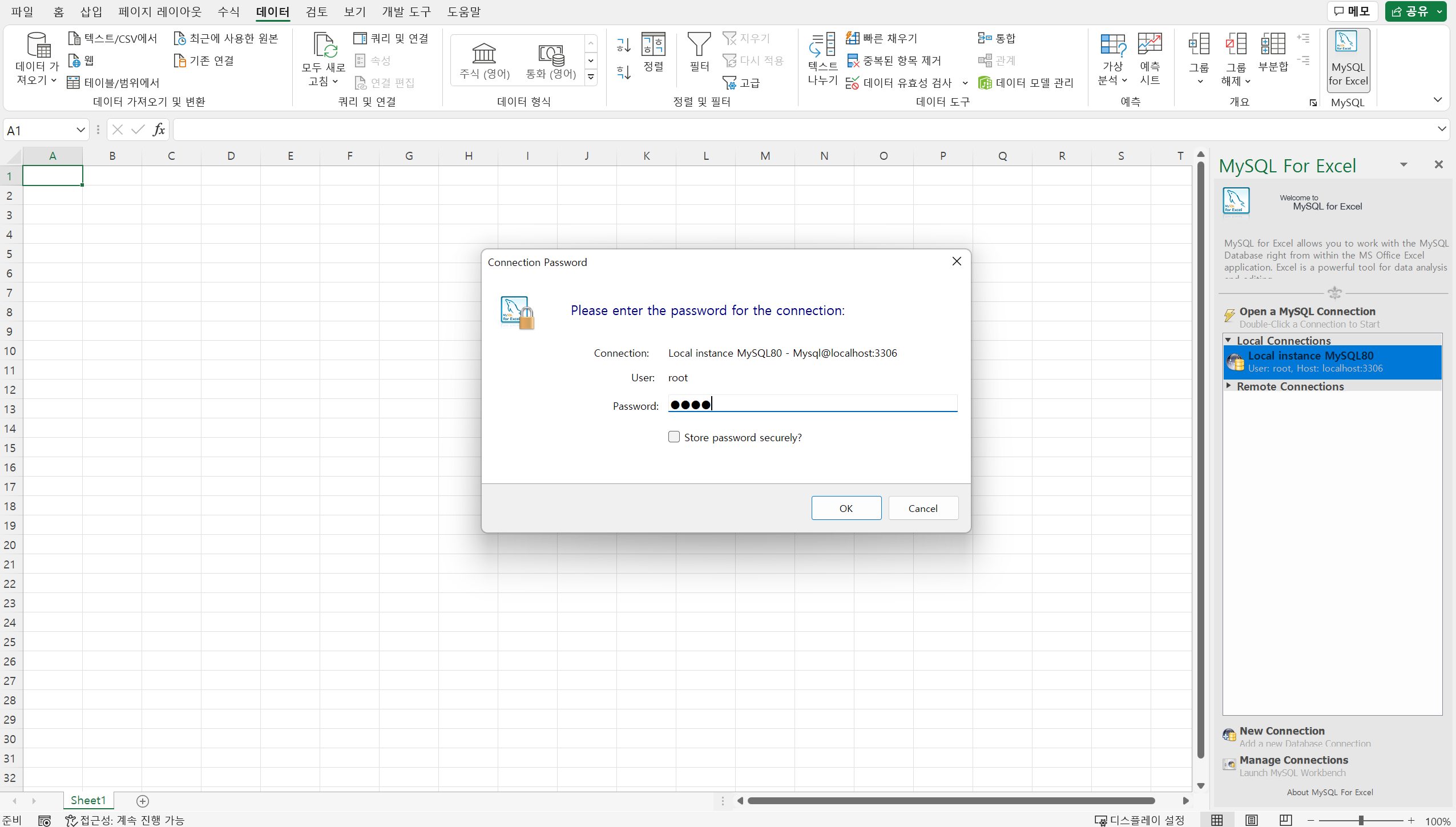Collapse the ribbon with the chevron
The height and width of the screenshot is (827, 1456).
(x=1437, y=100)
